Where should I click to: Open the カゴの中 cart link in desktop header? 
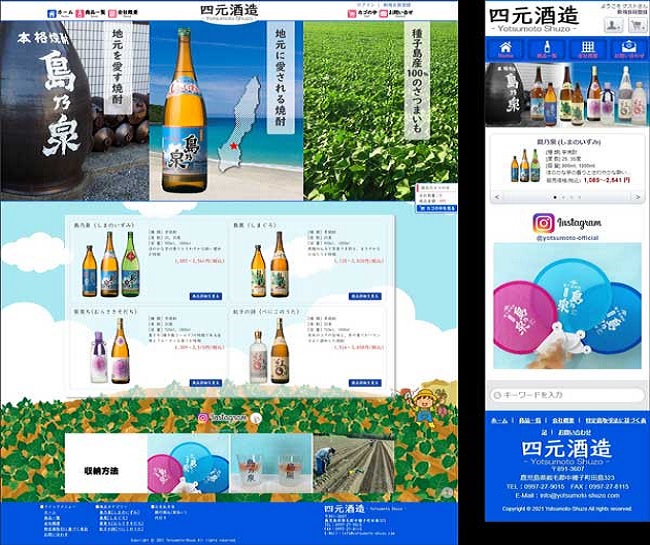pos(362,13)
